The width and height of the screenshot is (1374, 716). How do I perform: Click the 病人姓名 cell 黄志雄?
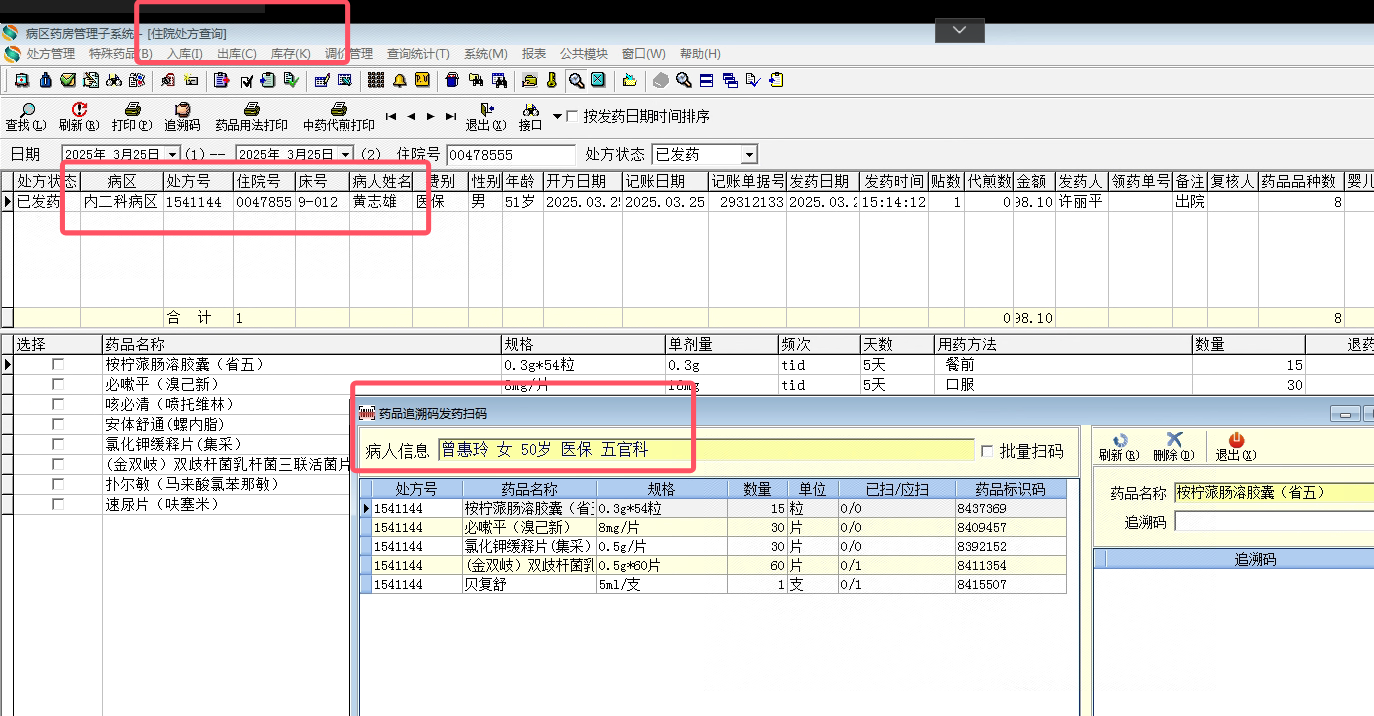(x=381, y=201)
